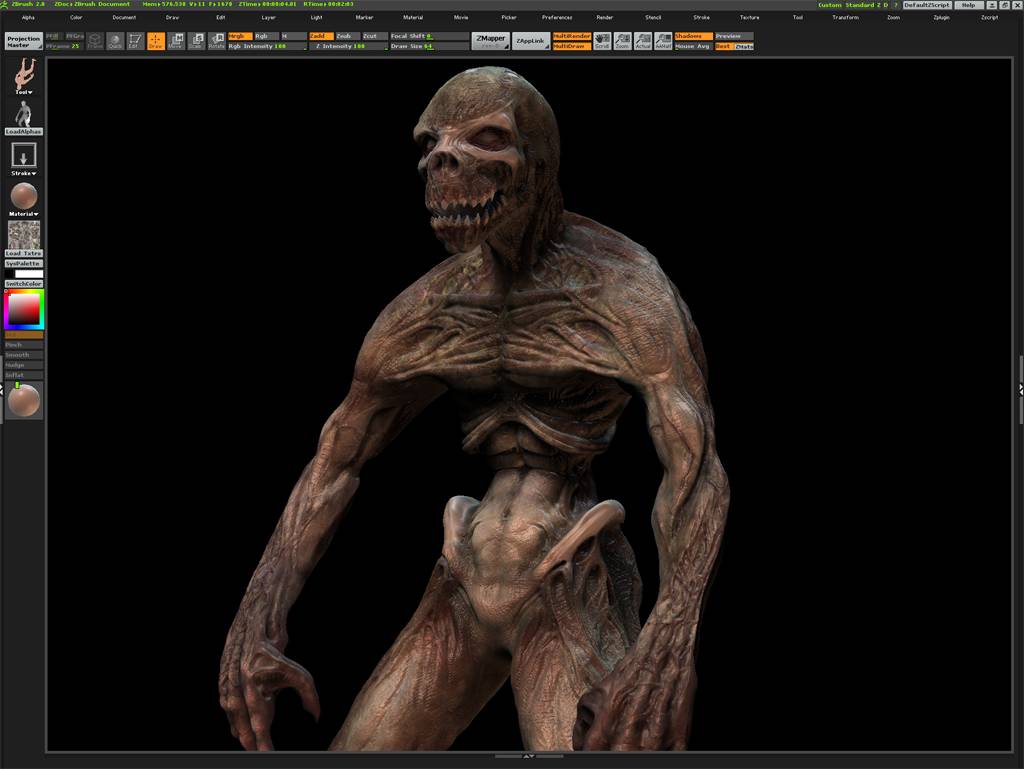The width and height of the screenshot is (1024, 769).
Task: Toggle the M material channel button
Action: point(293,36)
